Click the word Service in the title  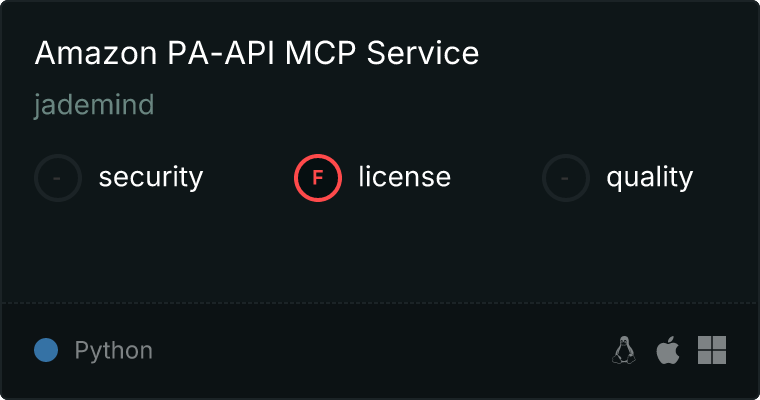(423, 53)
